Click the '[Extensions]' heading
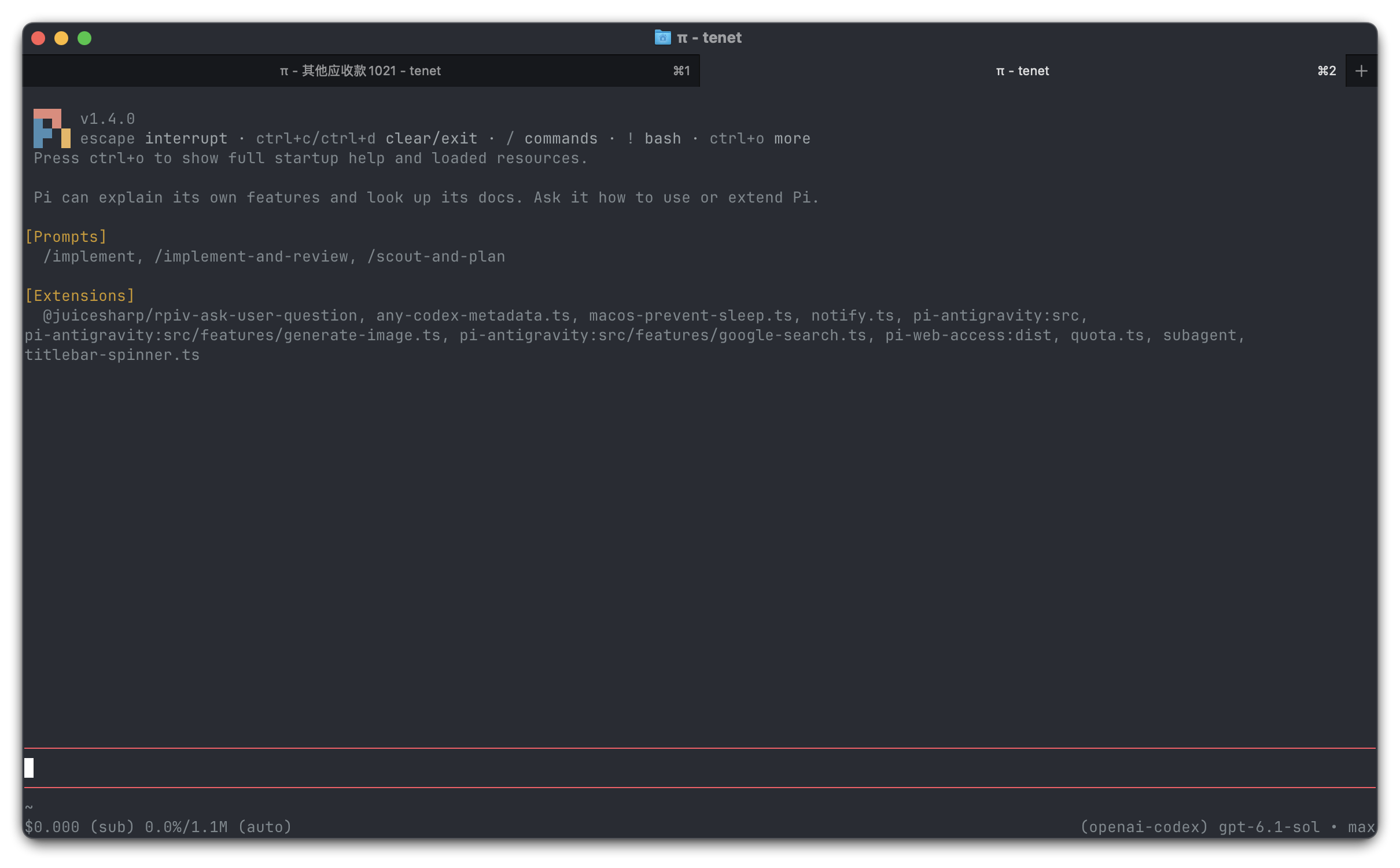This screenshot has width=1400, height=868. click(x=80, y=296)
